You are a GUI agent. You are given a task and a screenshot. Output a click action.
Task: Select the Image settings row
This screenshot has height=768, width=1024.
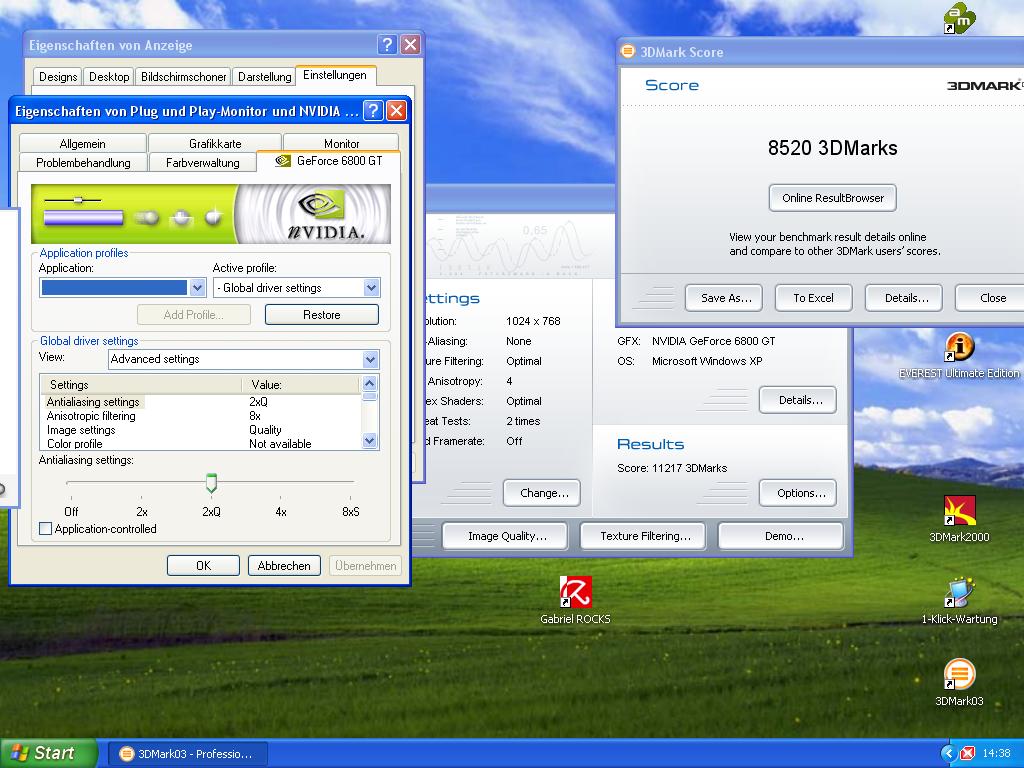point(200,430)
